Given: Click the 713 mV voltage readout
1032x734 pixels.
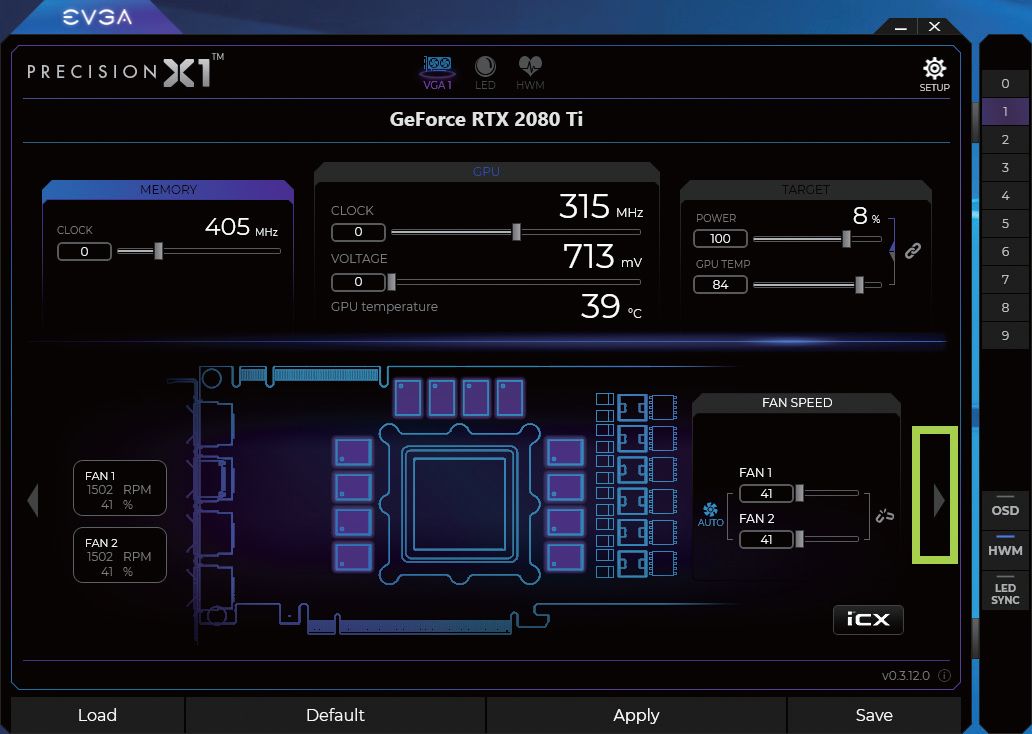Looking at the screenshot, I should coord(602,256).
